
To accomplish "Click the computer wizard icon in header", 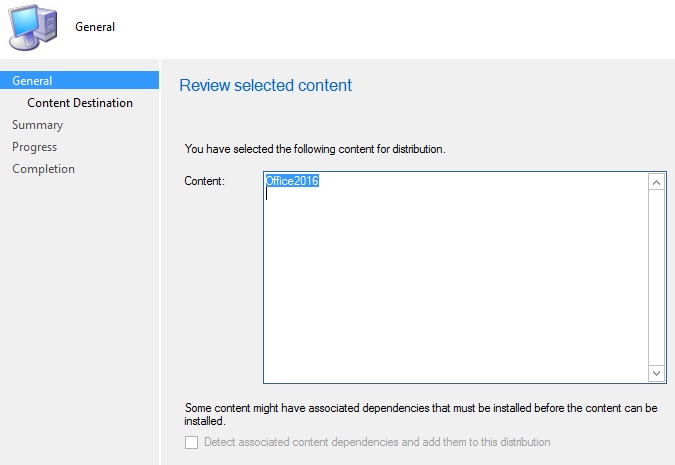I will click(x=34, y=25).
